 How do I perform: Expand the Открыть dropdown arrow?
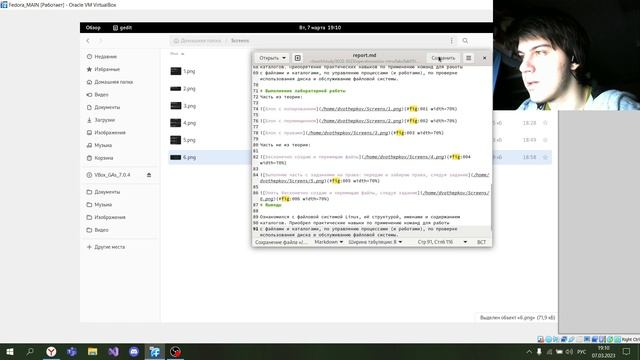pos(284,58)
